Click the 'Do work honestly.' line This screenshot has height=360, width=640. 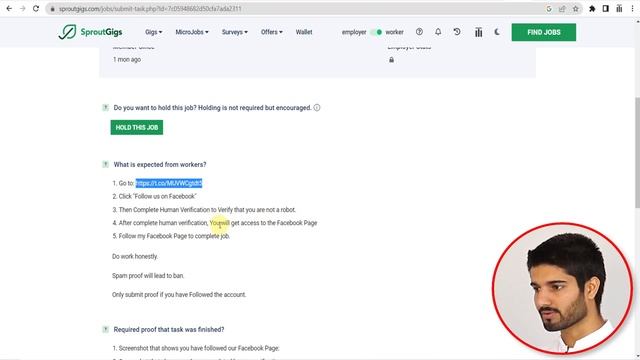click(135, 256)
